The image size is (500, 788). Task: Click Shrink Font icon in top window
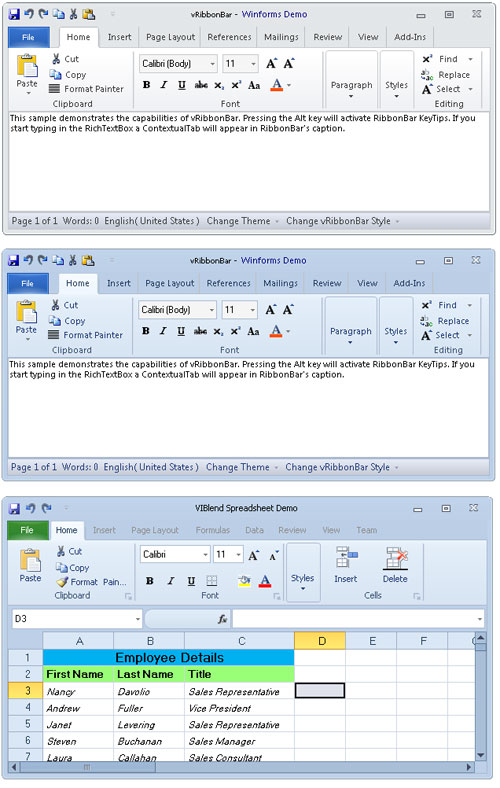[288, 63]
